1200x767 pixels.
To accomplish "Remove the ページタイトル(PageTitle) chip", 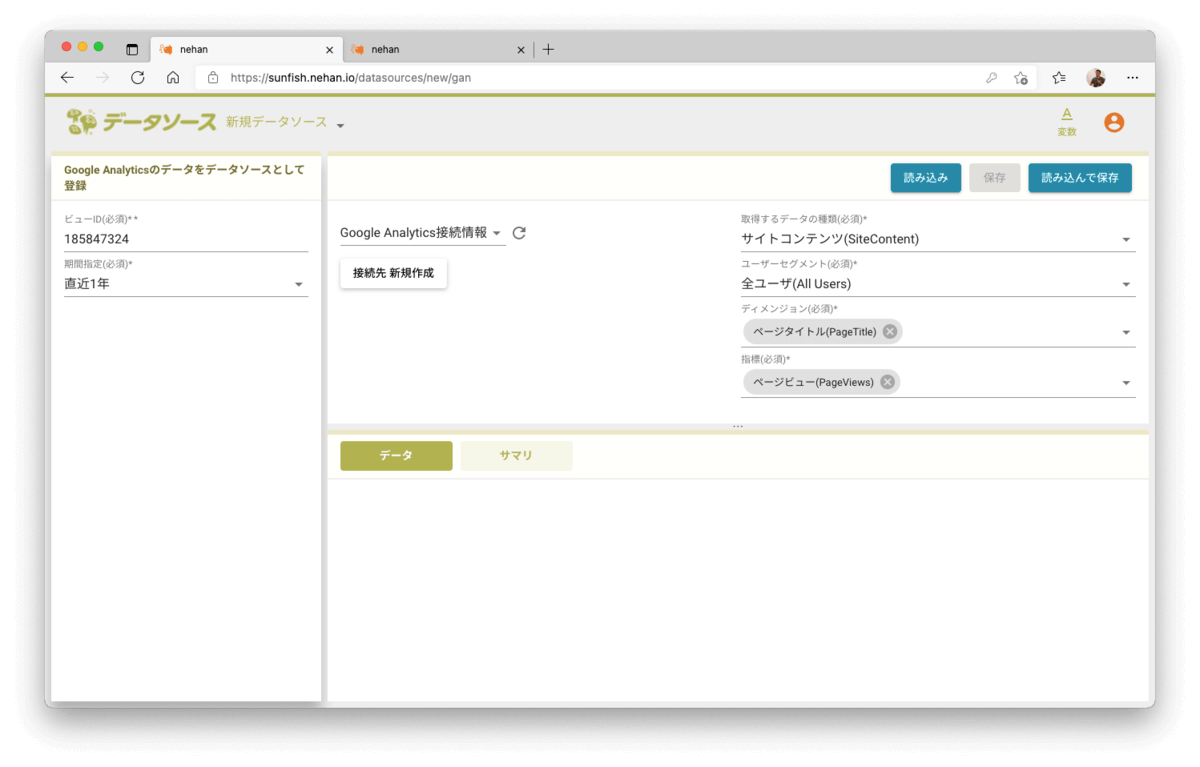I will (890, 332).
